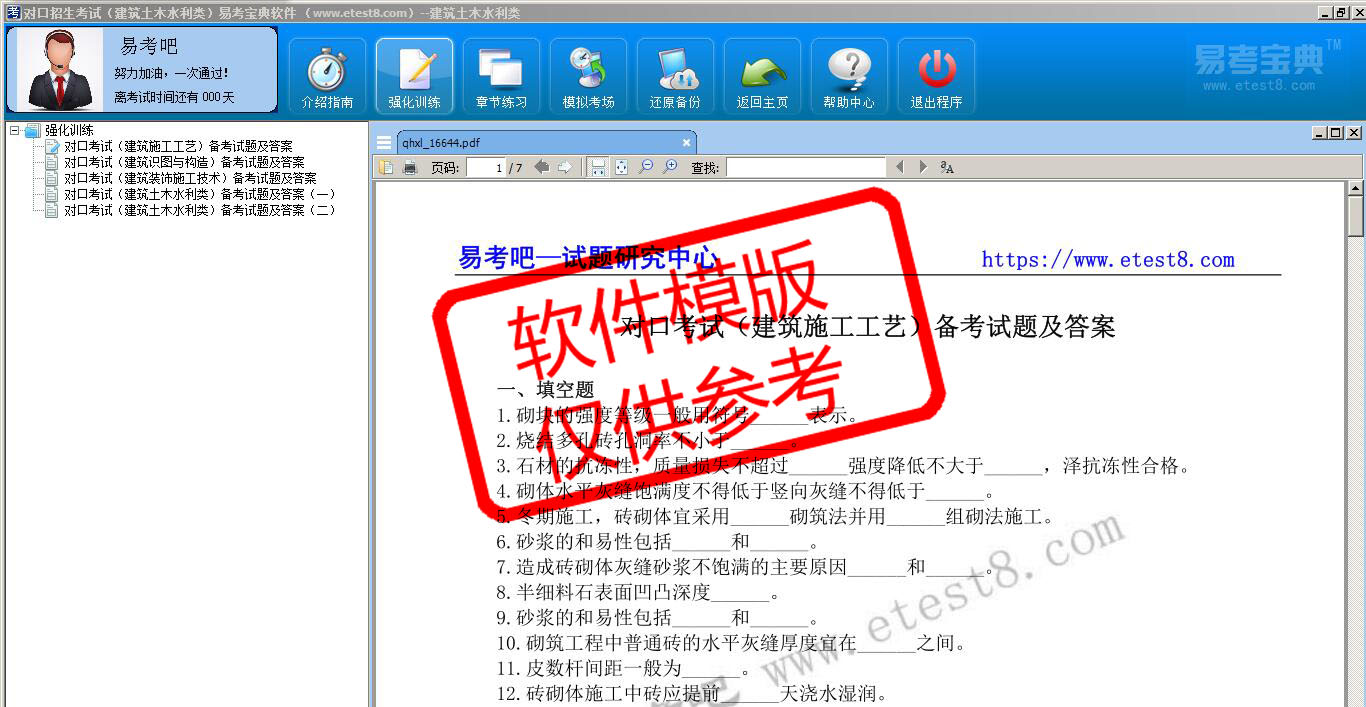
Task: Open 还原备份 restore backup
Action: 675,76
